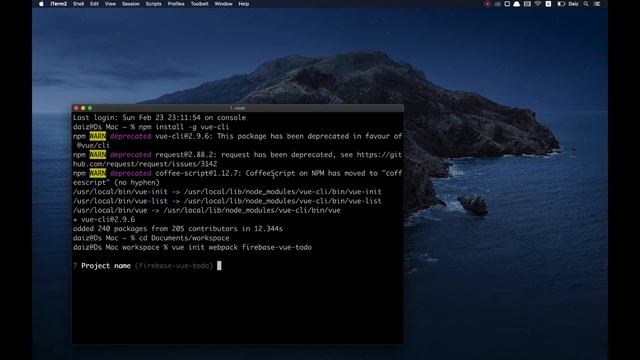
Task: Open the keyboard input source menu
Action: [x=548, y=4]
